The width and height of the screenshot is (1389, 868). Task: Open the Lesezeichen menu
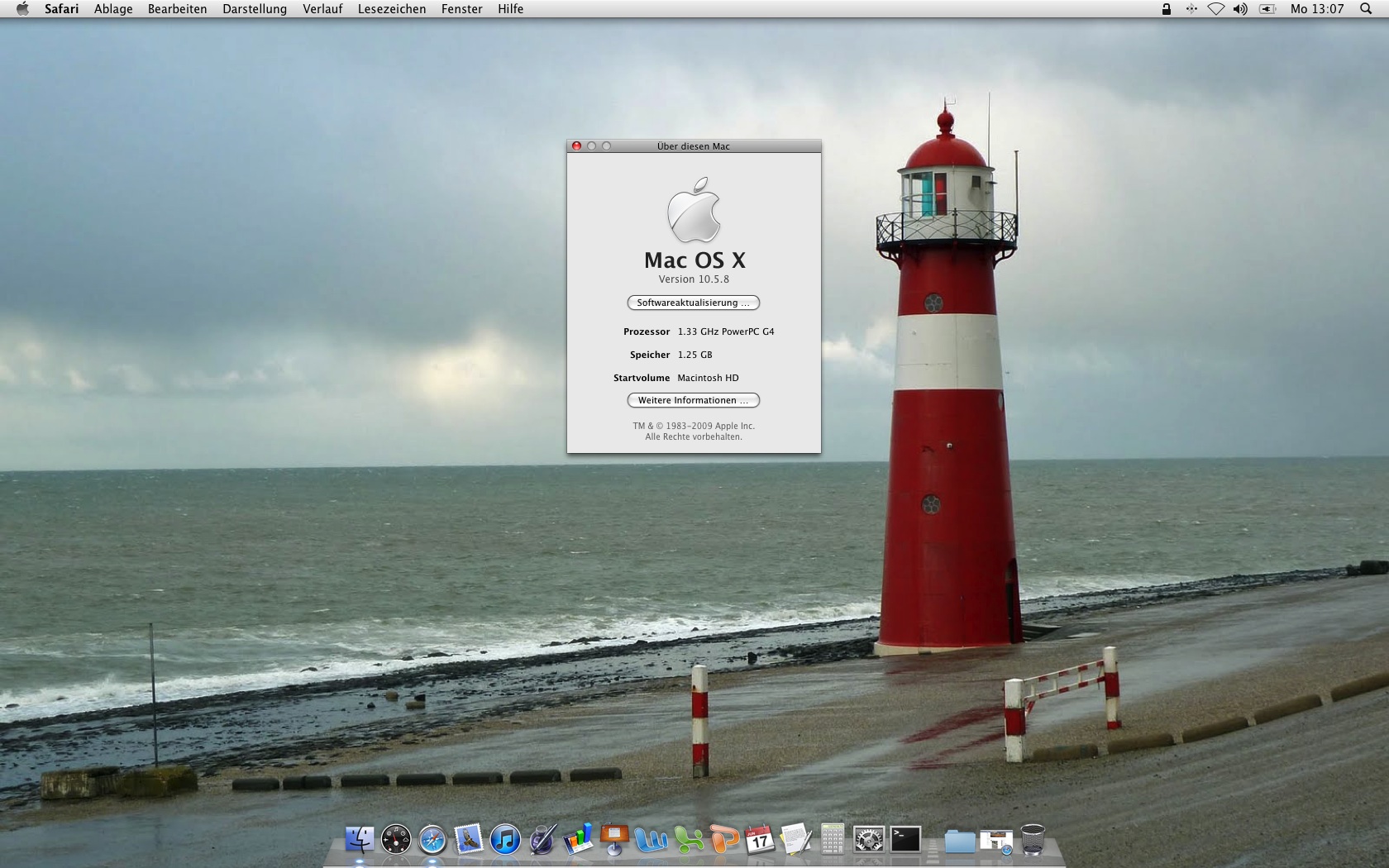[392, 9]
